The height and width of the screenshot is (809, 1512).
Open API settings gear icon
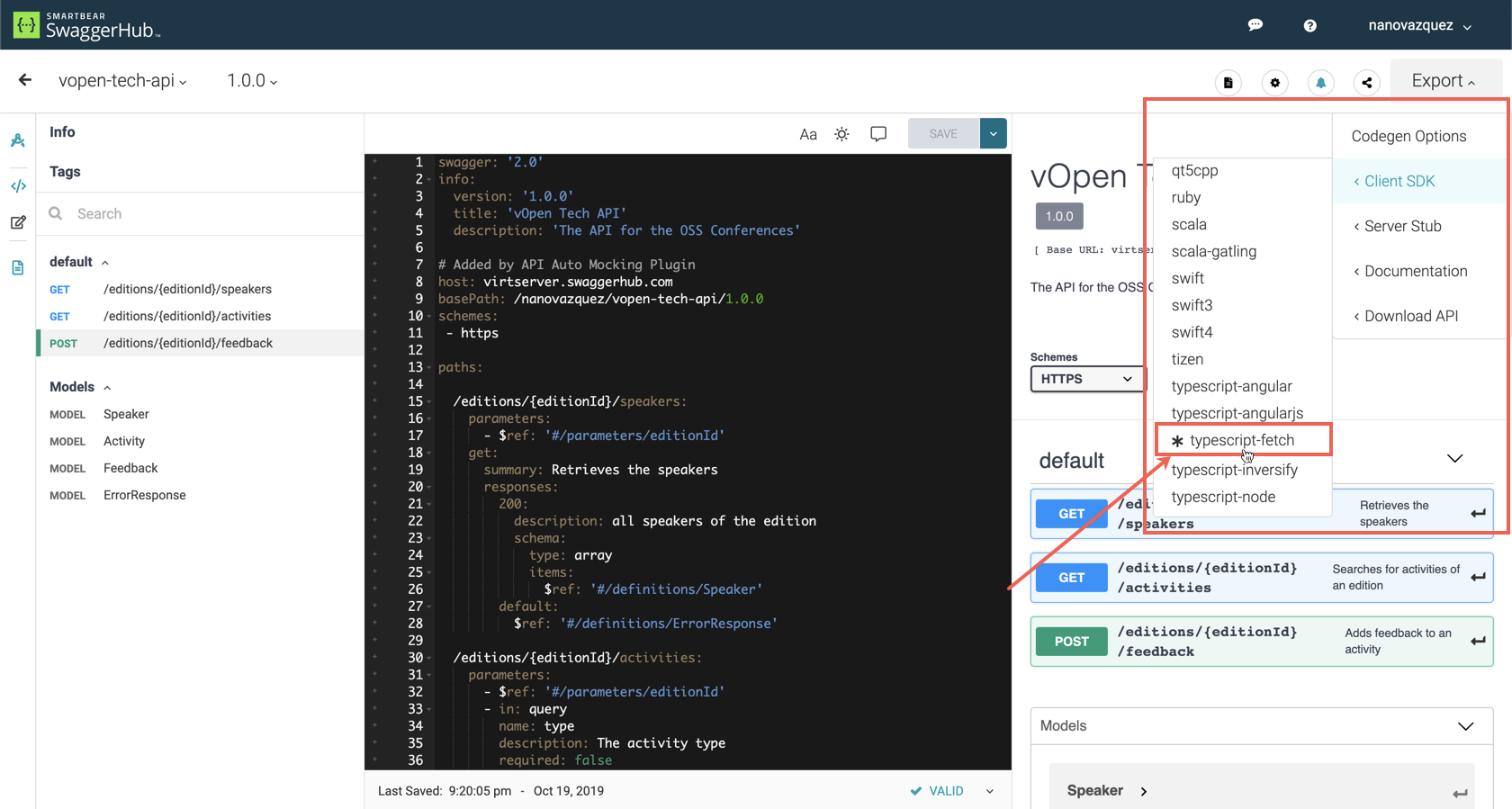(x=1274, y=83)
